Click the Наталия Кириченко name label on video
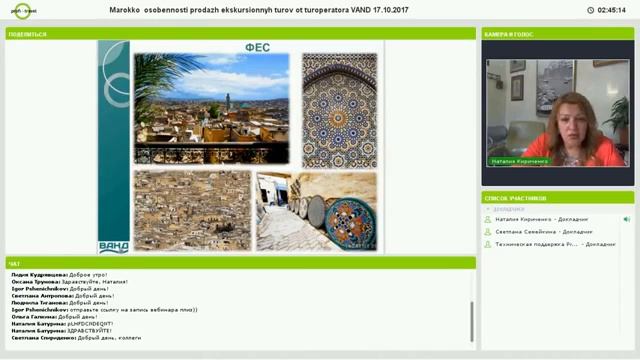The image size is (640, 360). pos(519,162)
